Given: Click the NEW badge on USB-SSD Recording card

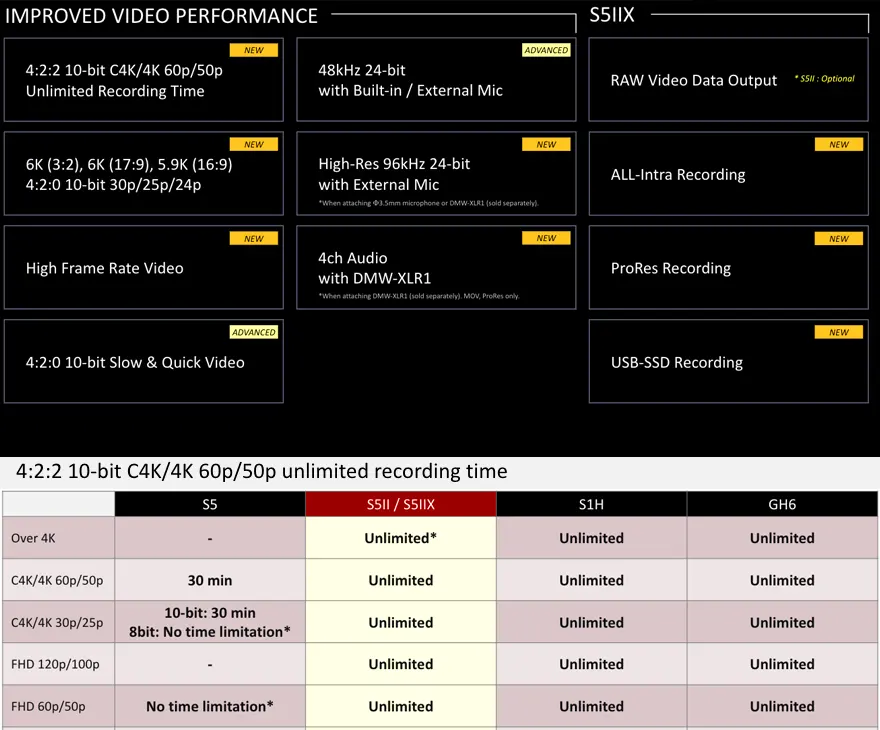Looking at the screenshot, I should click(x=839, y=332).
